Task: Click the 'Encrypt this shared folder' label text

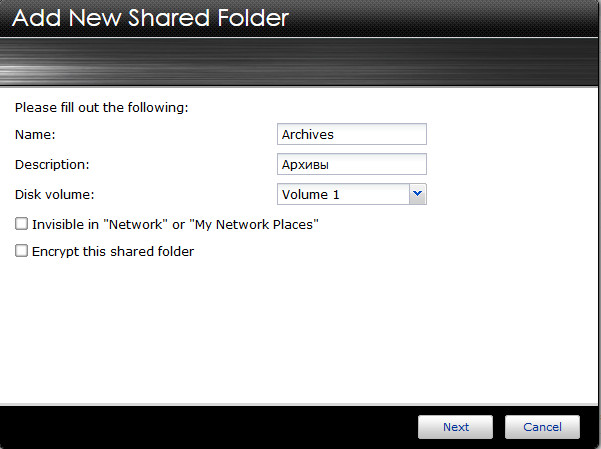Action: click(x=113, y=252)
